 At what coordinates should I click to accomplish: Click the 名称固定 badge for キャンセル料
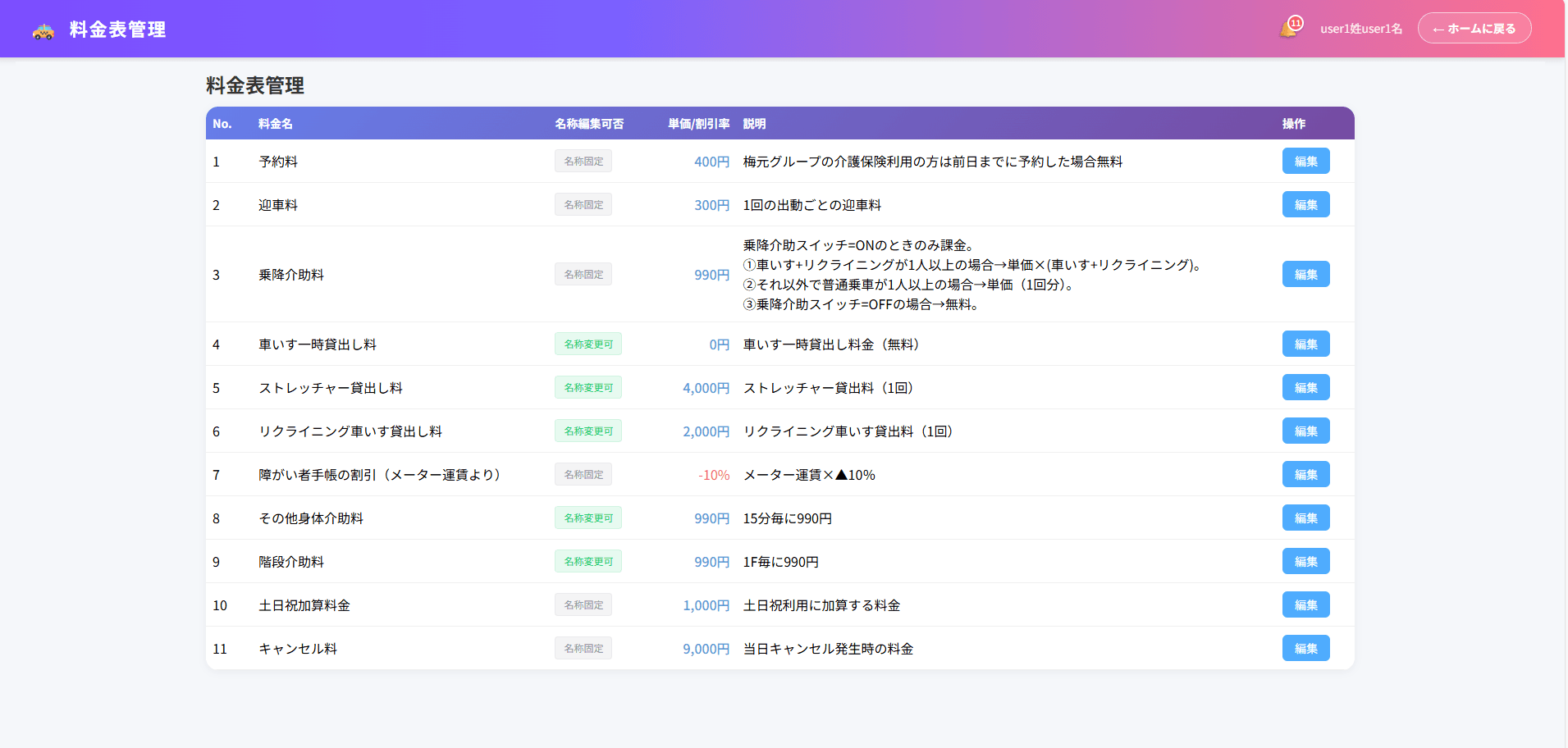click(583, 649)
